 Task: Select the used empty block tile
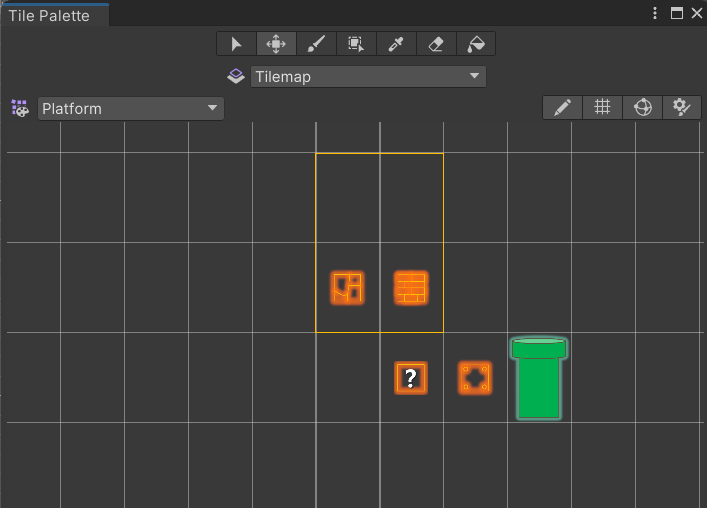pos(475,378)
